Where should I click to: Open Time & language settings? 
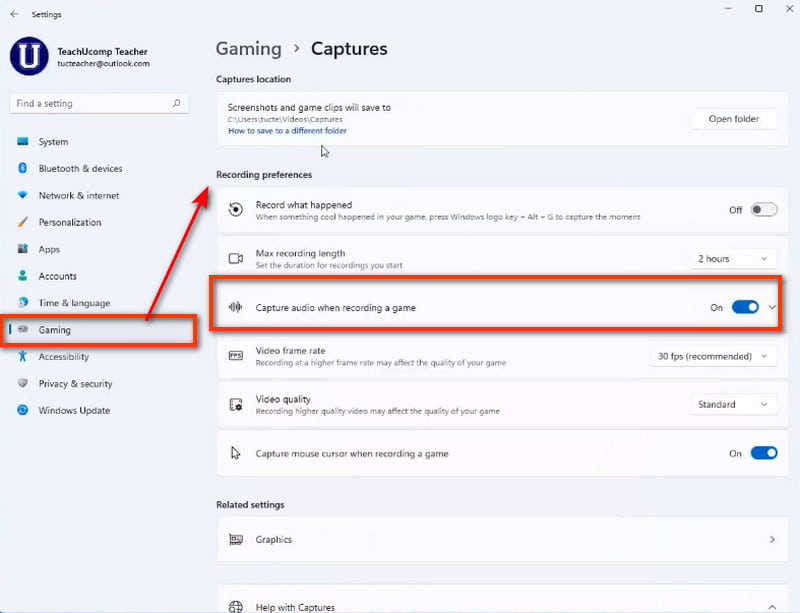click(74, 303)
